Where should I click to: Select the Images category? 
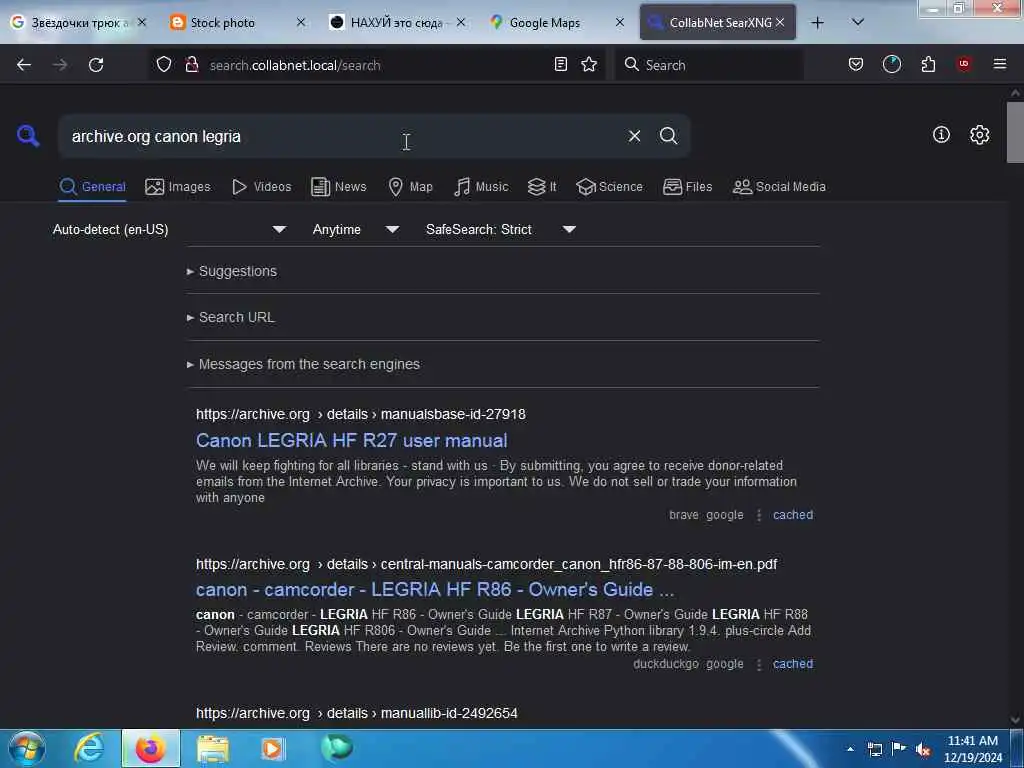point(178,187)
